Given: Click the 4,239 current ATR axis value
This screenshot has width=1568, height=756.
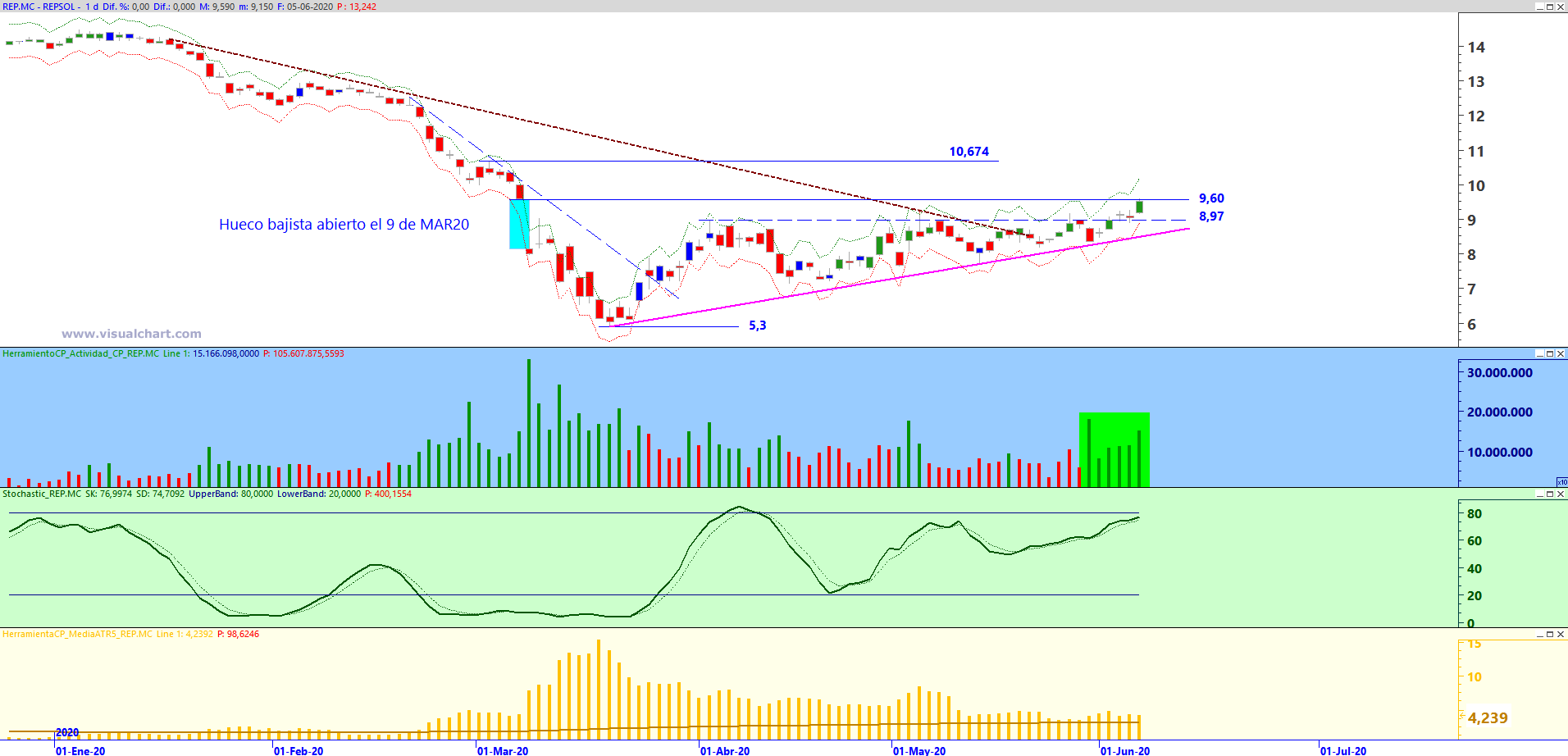Looking at the screenshot, I should point(1488,718).
